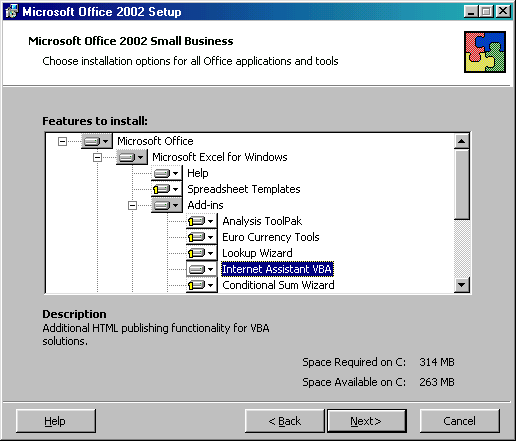Collapse the Microsoft Excel for Windows node
The width and height of the screenshot is (516, 441).
pos(97,157)
